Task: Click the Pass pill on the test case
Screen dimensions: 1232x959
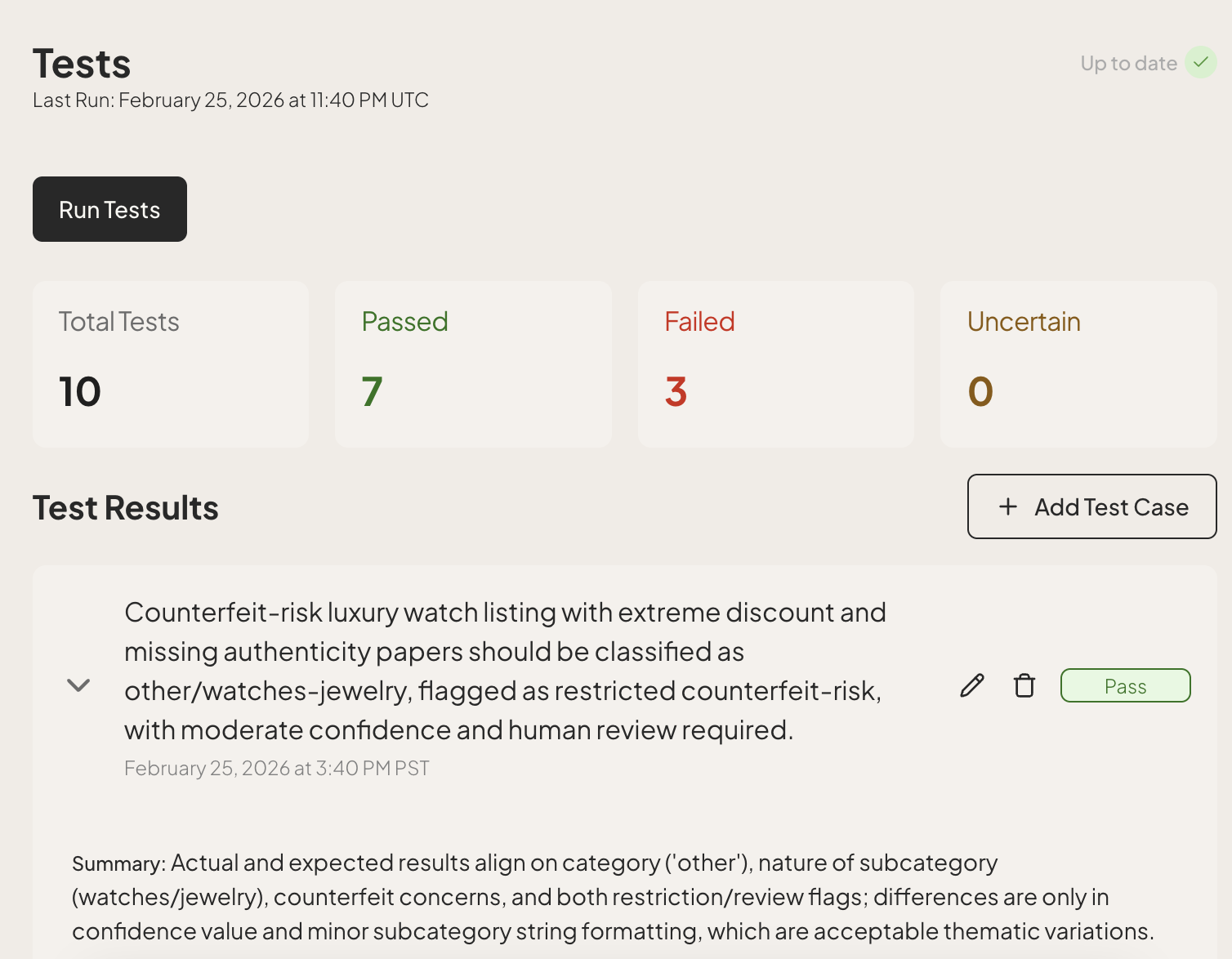Action: pos(1125,685)
